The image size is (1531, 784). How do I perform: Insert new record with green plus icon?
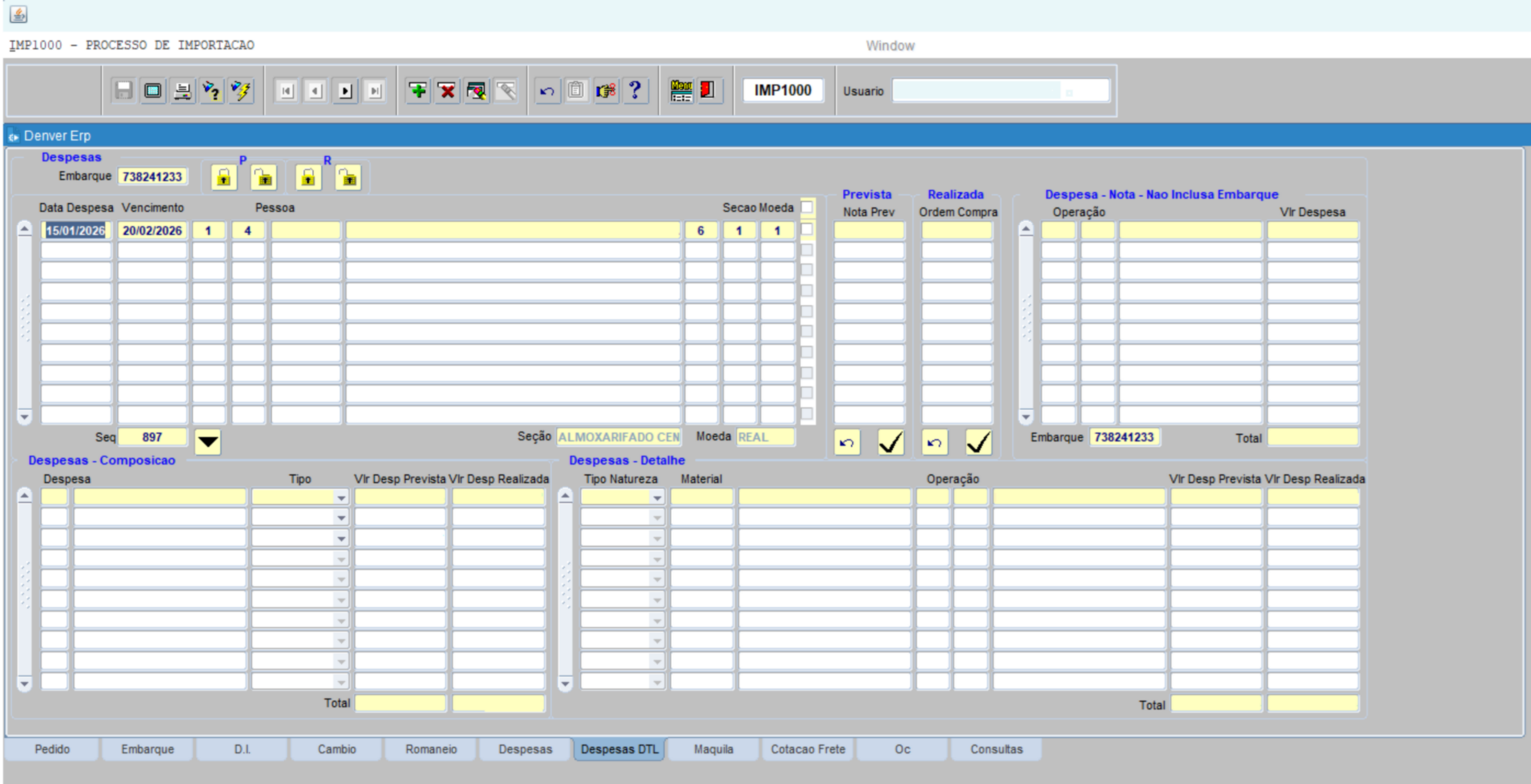point(418,90)
